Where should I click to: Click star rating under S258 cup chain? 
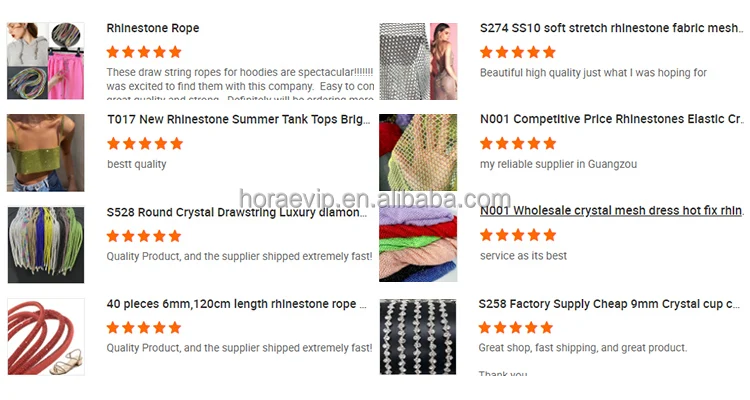click(x=516, y=327)
